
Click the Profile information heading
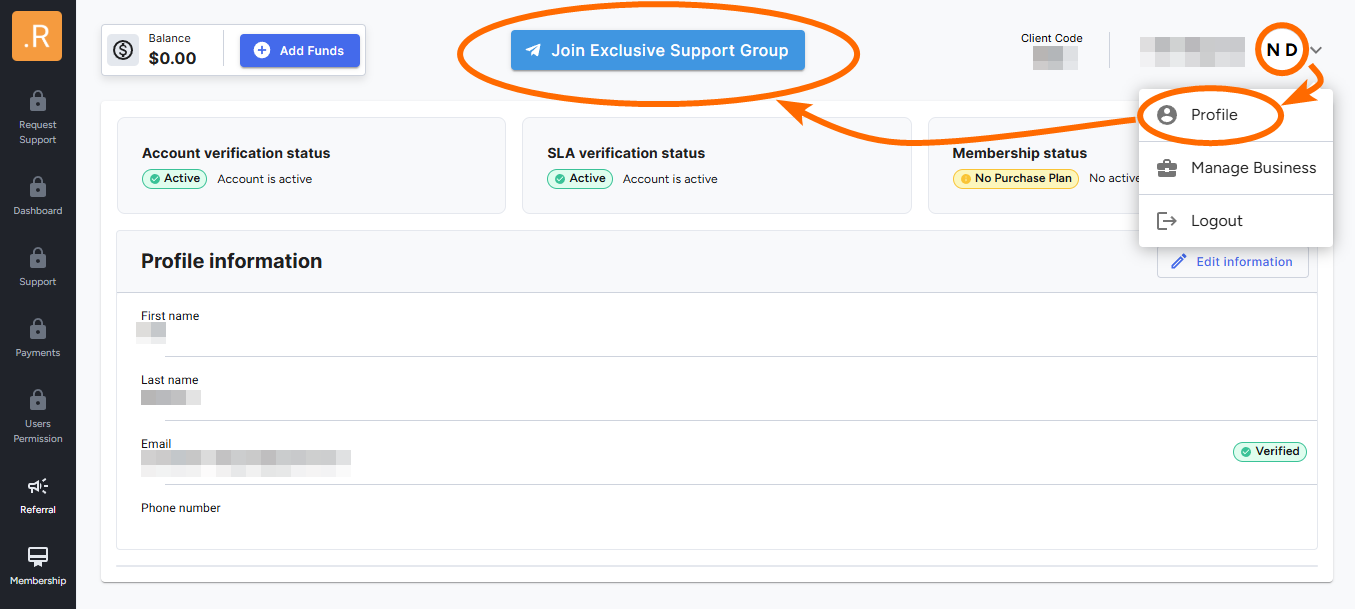231,261
